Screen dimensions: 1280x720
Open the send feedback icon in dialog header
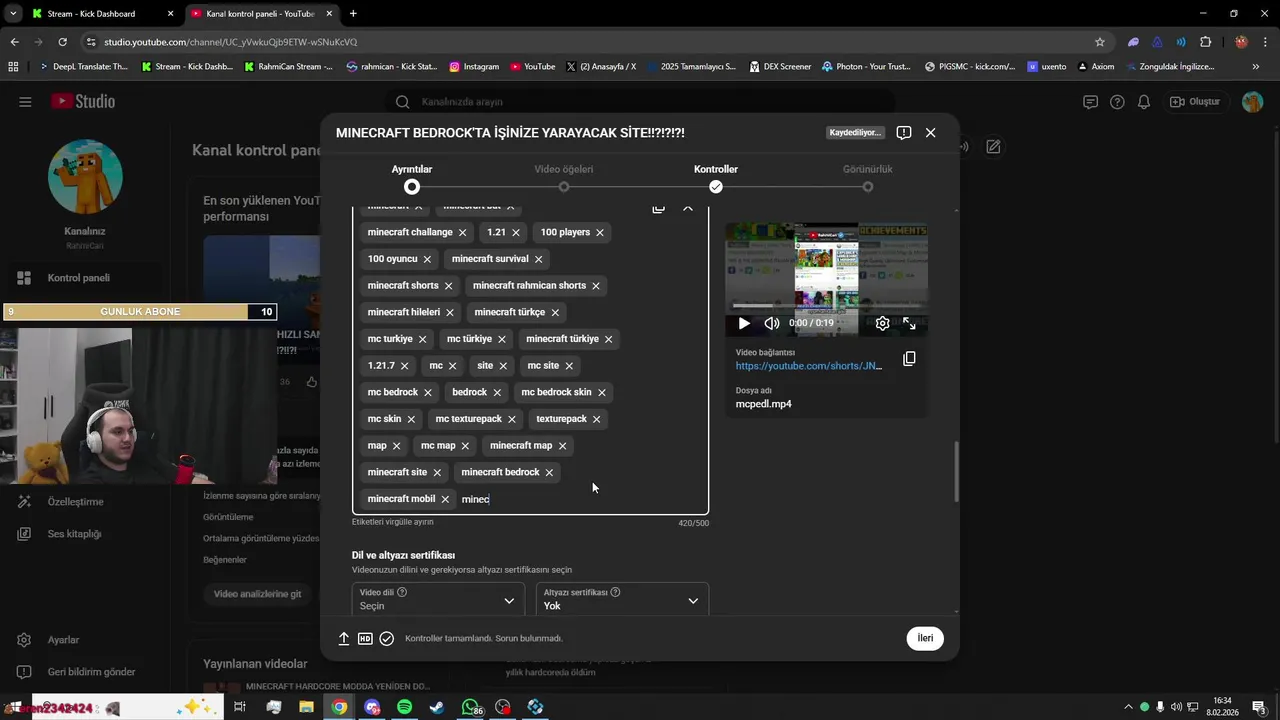[x=904, y=132]
